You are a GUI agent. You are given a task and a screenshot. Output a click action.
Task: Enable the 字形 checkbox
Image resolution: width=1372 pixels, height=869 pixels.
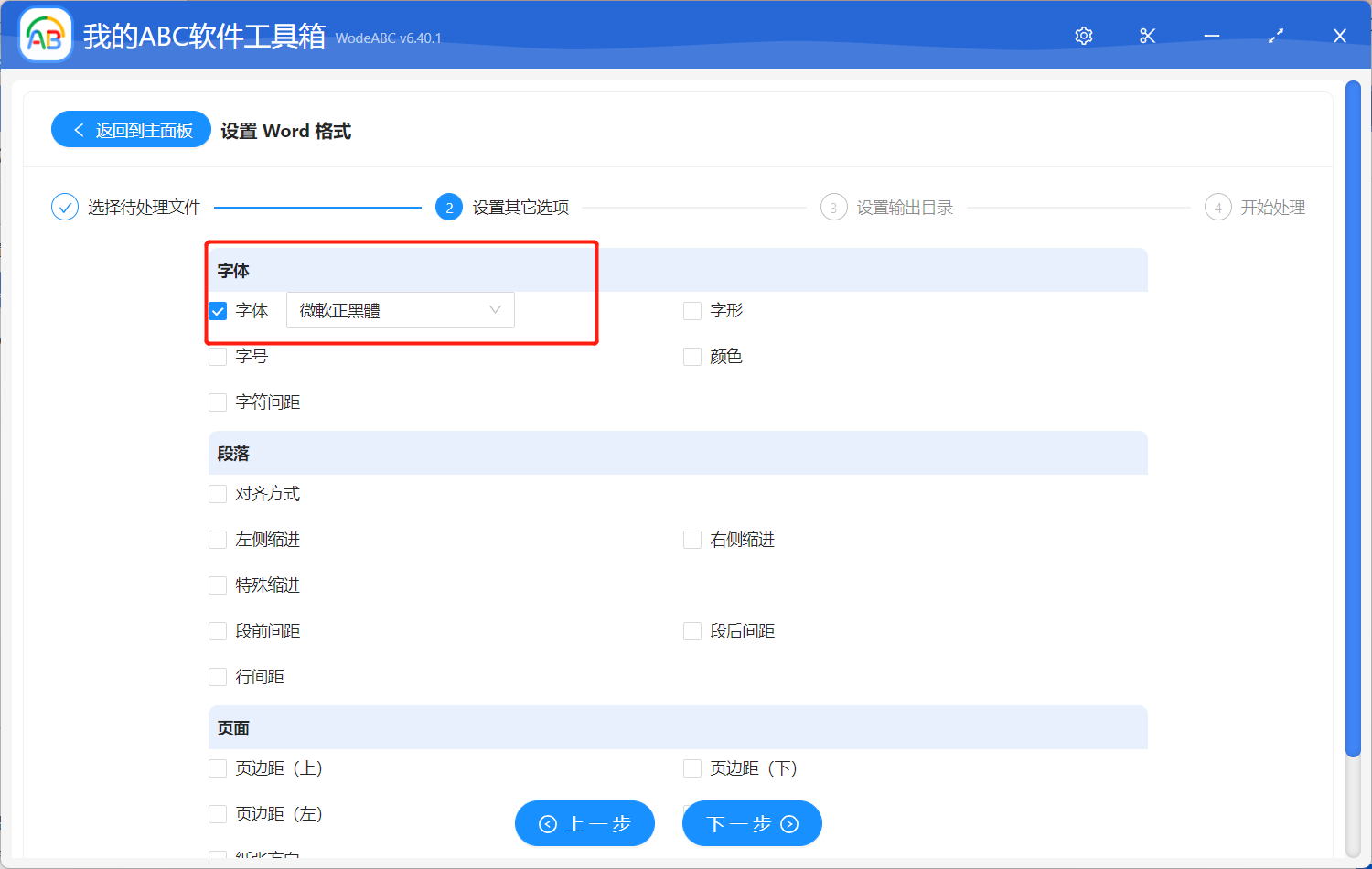[691, 310]
